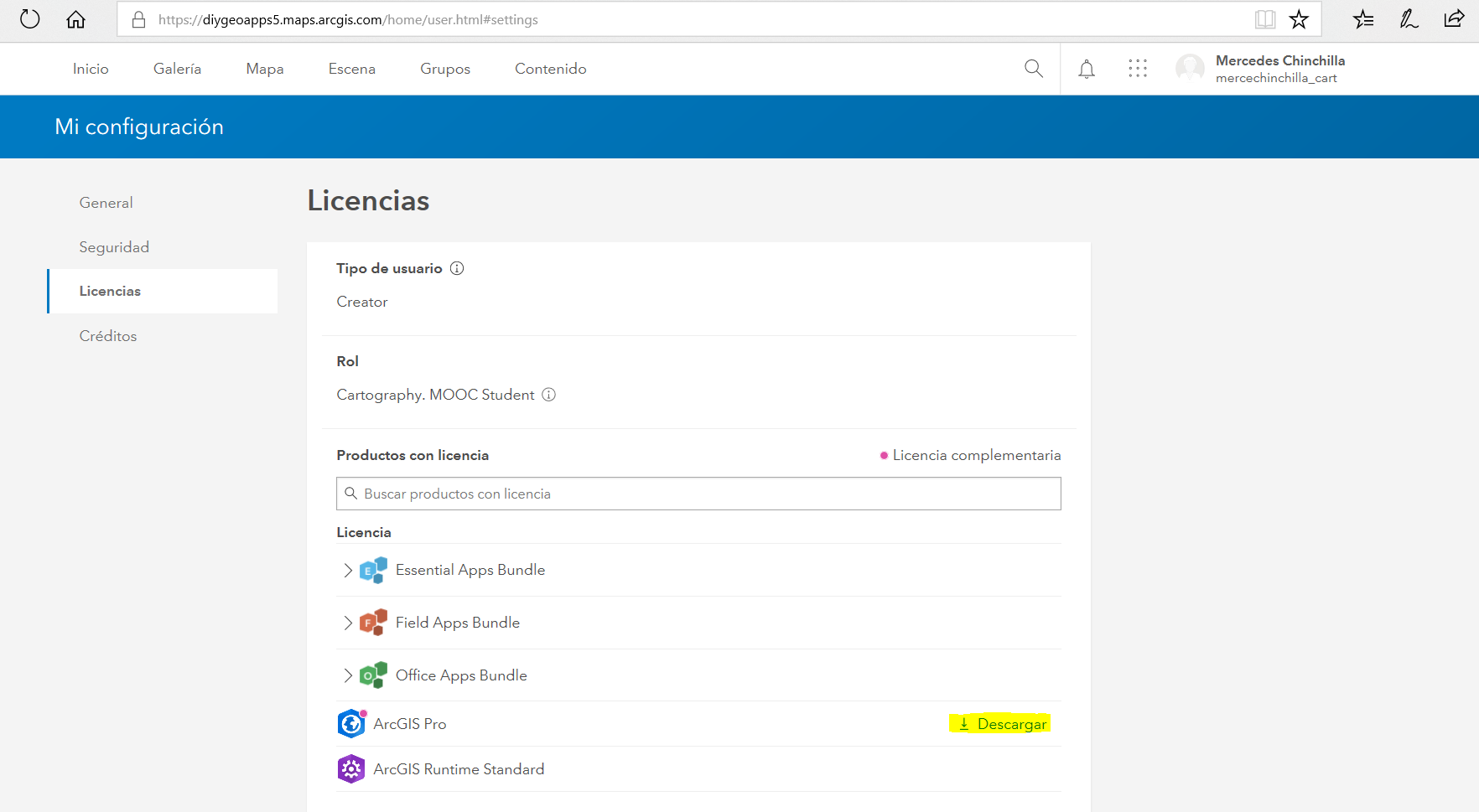The image size is (1479, 812).
Task: Show info about Cartography MOOC Student role
Action: [x=549, y=395]
